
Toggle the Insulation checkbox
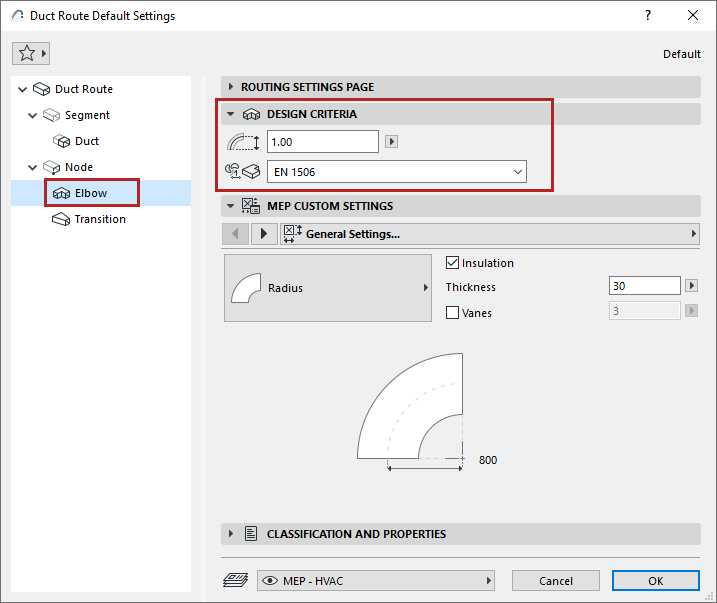pos(452,263)
